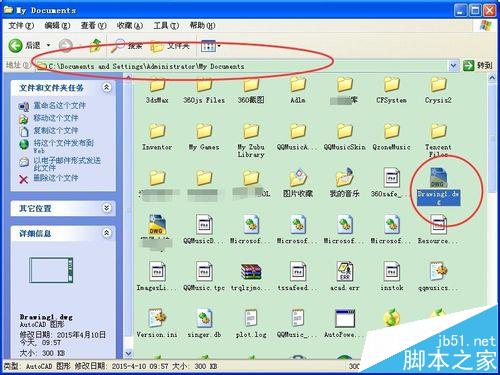Select the AutoPowe... file
500x375 pixels.
coord(345,323)
